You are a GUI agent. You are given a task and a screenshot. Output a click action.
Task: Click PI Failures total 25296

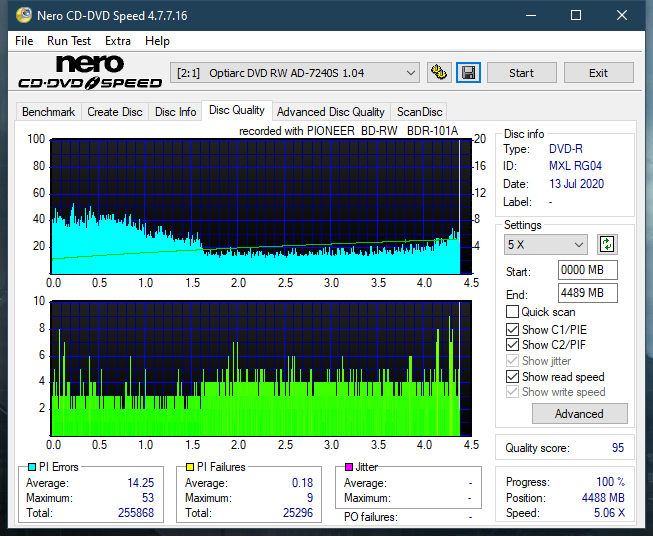tap(298, 513)
